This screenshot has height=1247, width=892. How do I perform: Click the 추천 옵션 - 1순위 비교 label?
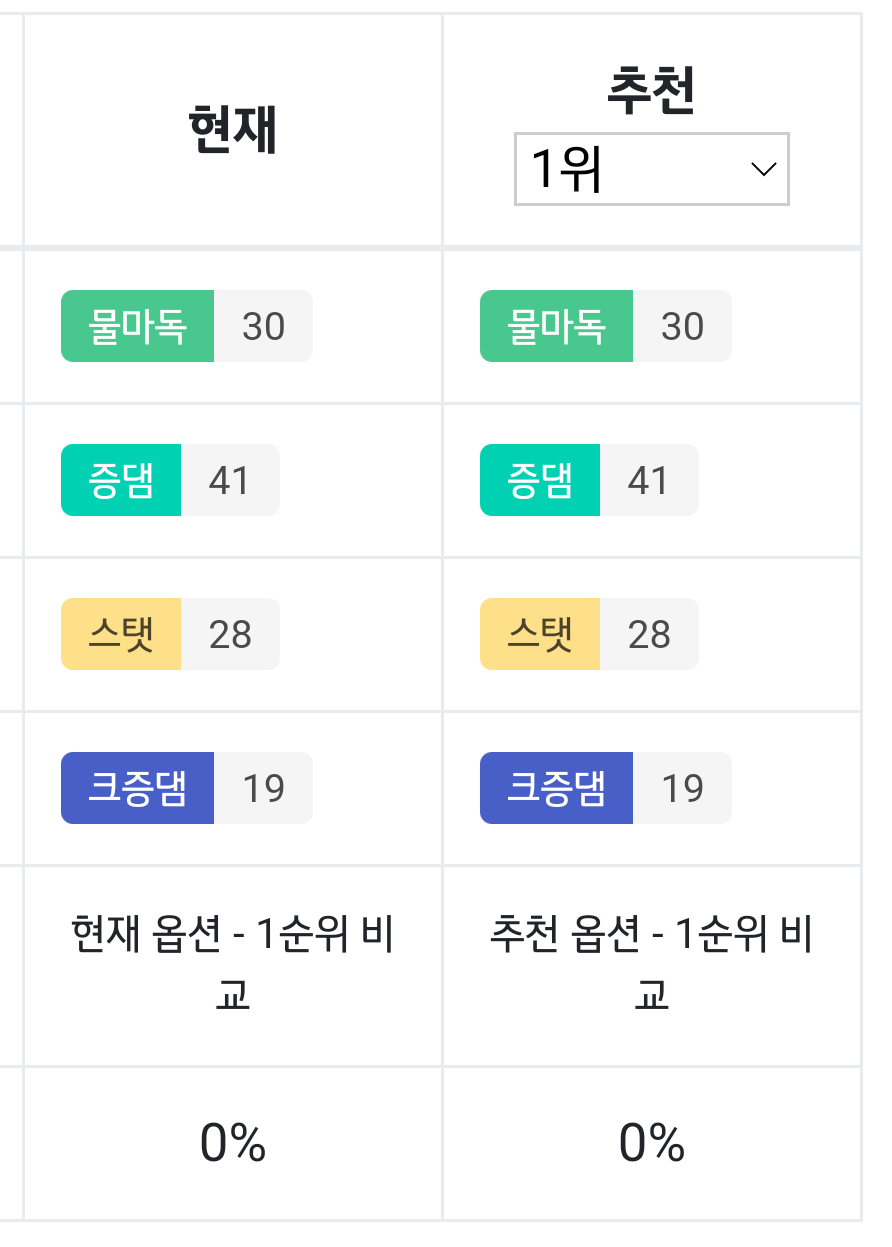tap(651, 965)
